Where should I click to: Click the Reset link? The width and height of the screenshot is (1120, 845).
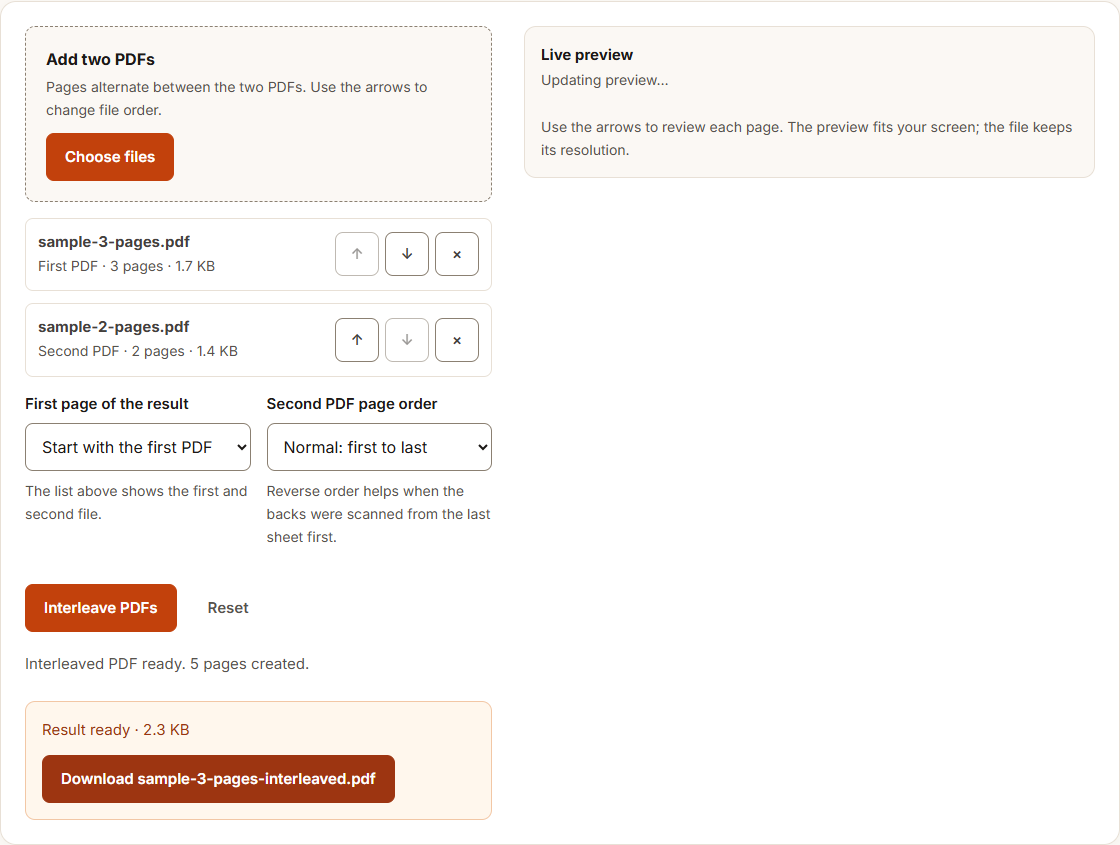point(228,608)
